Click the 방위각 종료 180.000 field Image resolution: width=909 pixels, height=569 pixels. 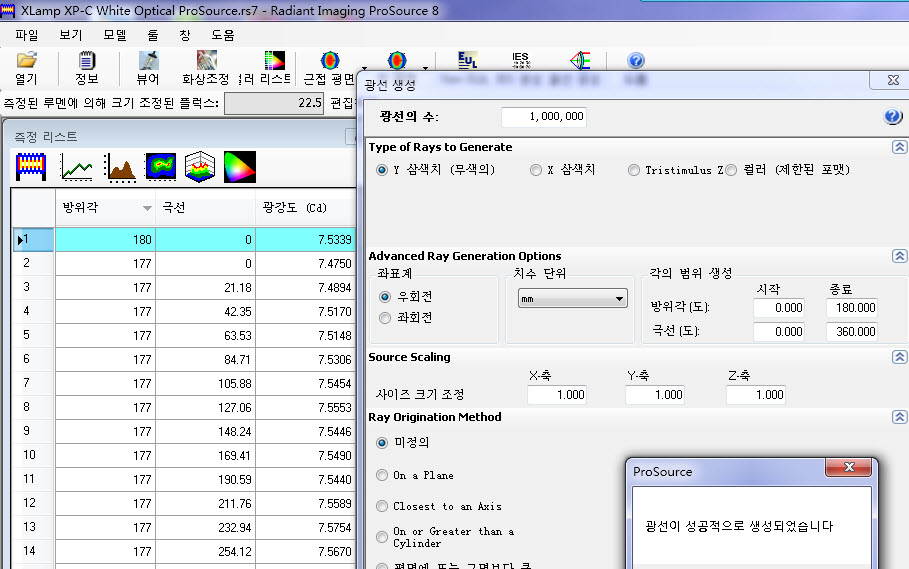click(x=852, y=308)
